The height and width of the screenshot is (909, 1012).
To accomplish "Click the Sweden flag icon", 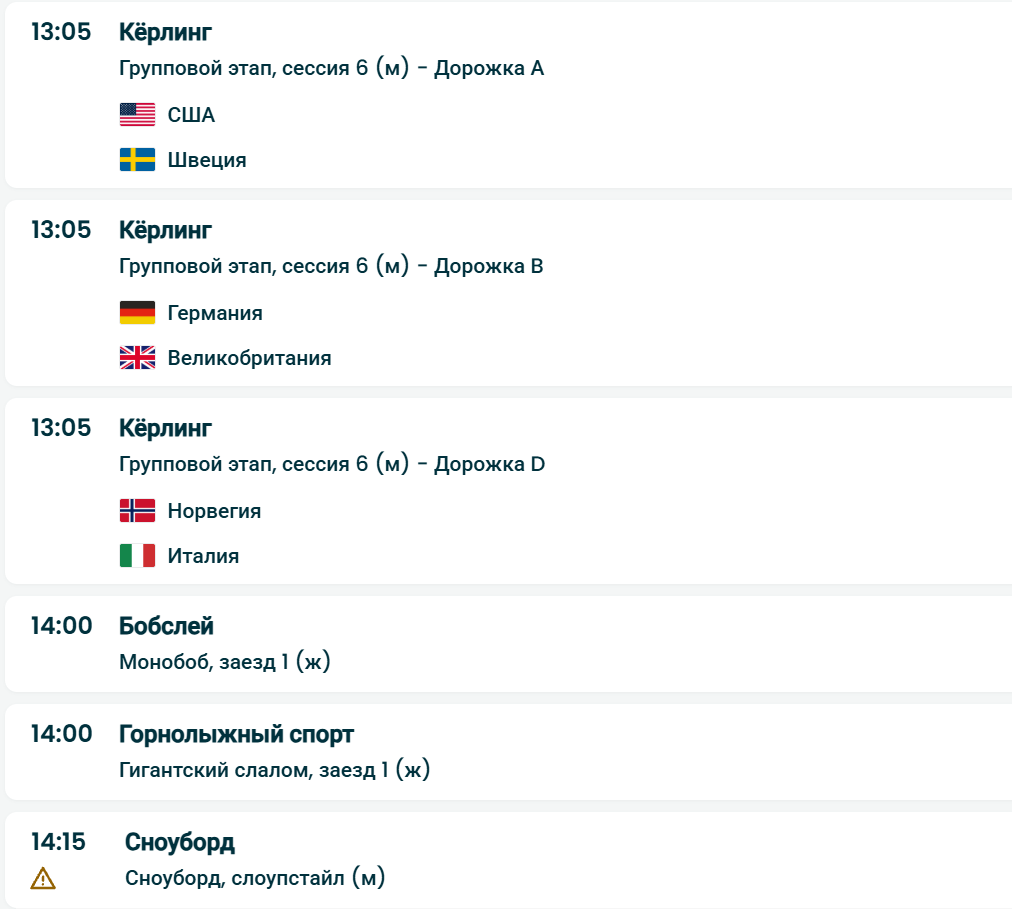I will click(137, 160).
